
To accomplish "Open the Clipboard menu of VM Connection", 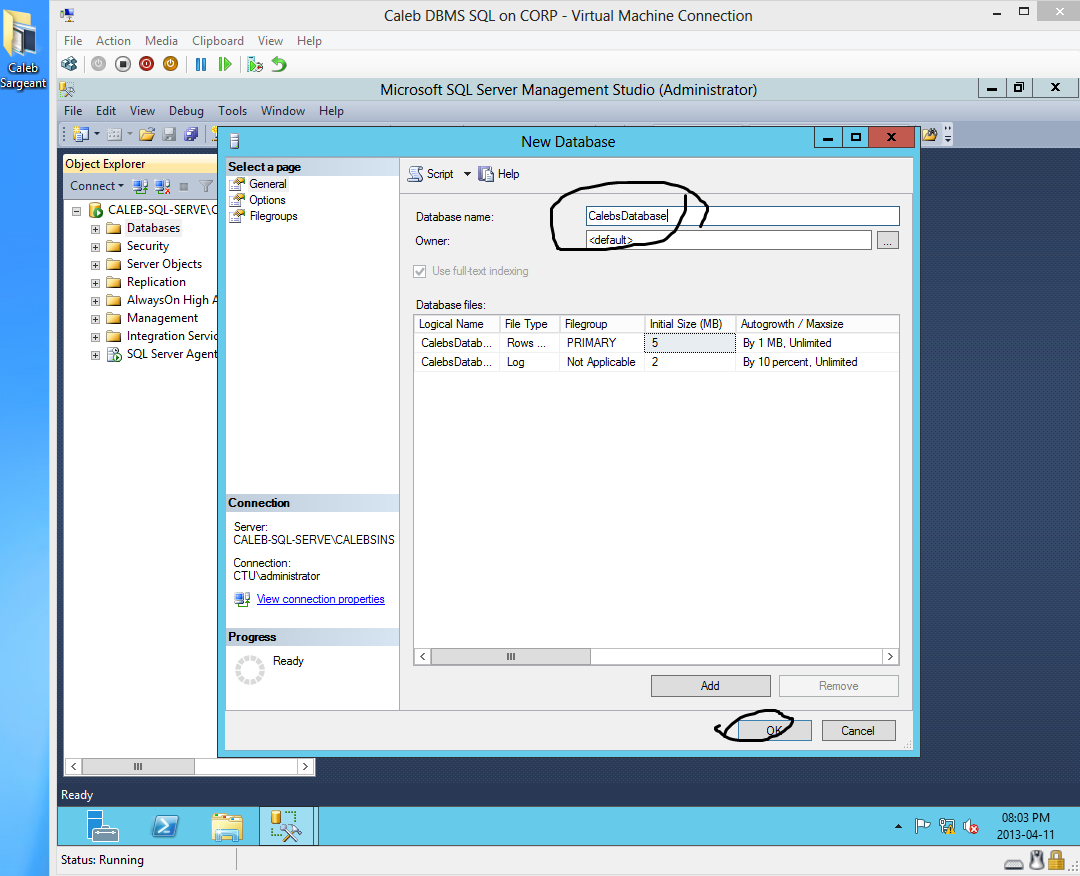I will [x=218, y=41].
